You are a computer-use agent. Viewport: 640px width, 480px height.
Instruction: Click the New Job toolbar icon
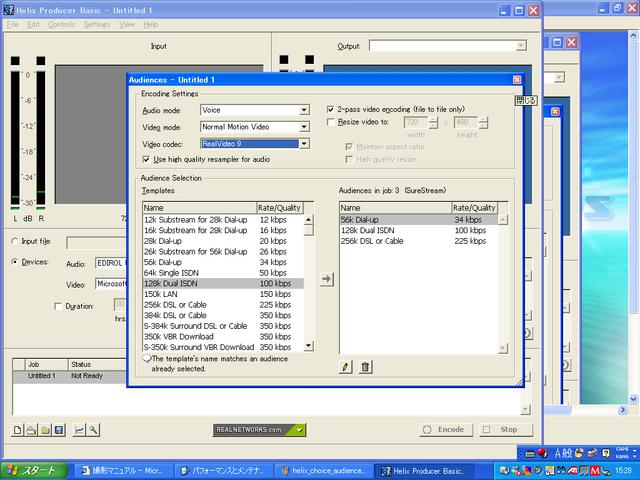coord(18,430)
